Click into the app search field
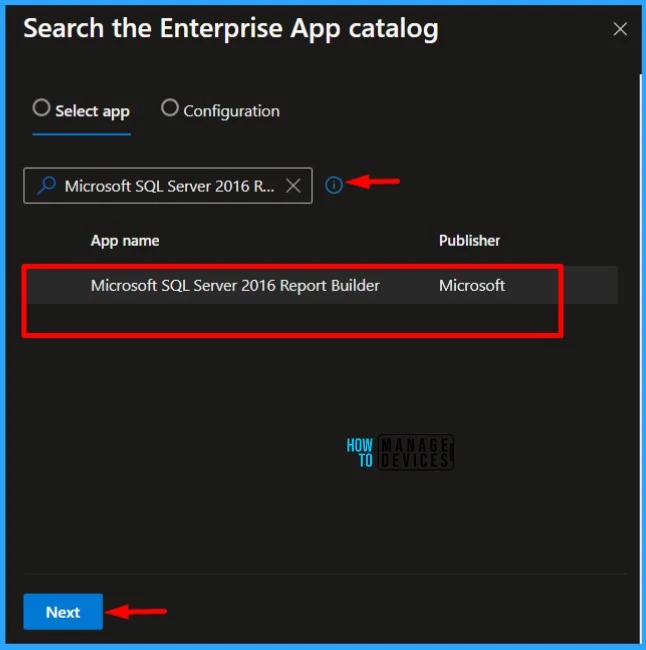This screenshot has width=646, height=650. pyautogui.click(x=168, y=186)
